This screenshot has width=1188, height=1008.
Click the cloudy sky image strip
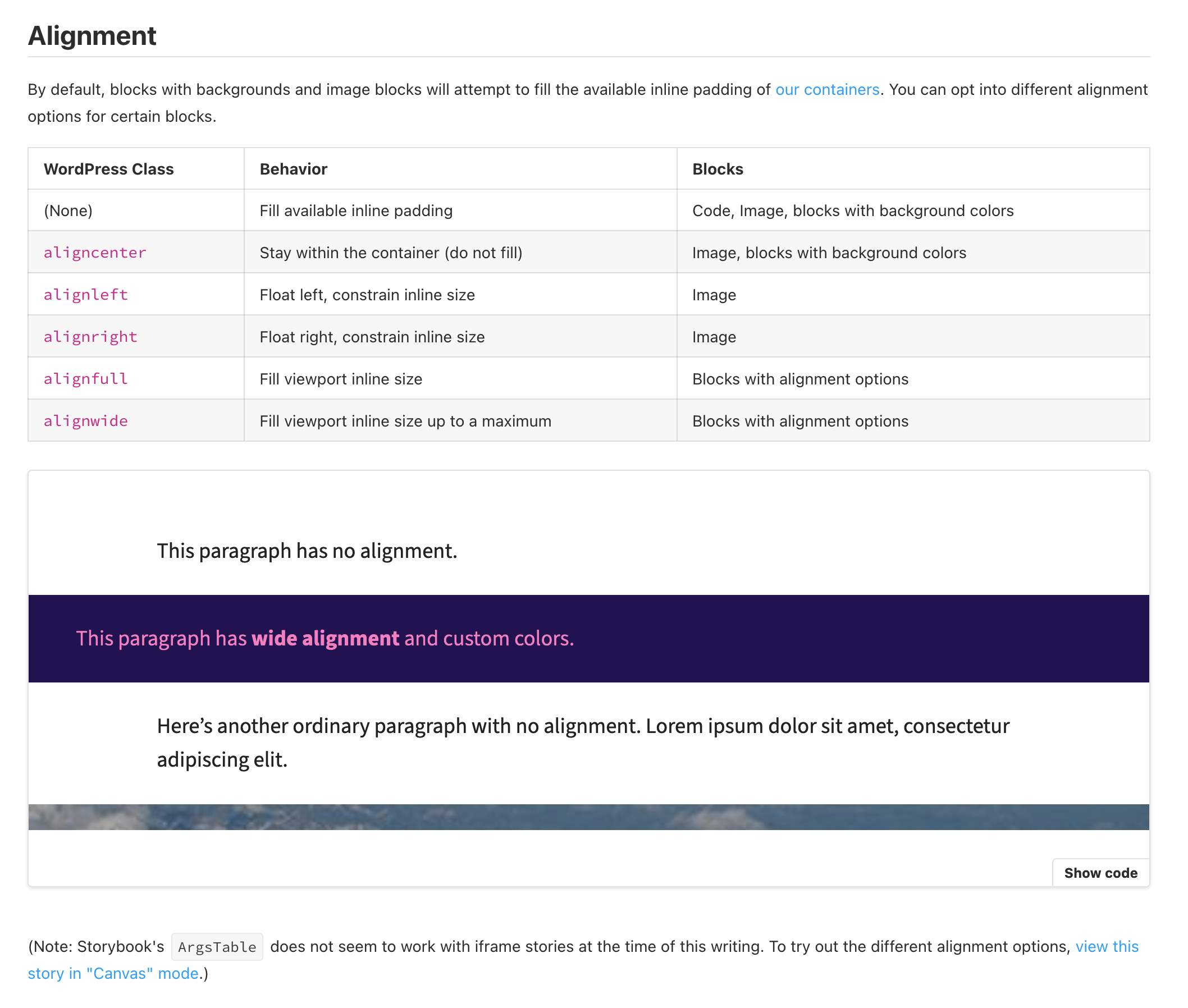[588, 817]
